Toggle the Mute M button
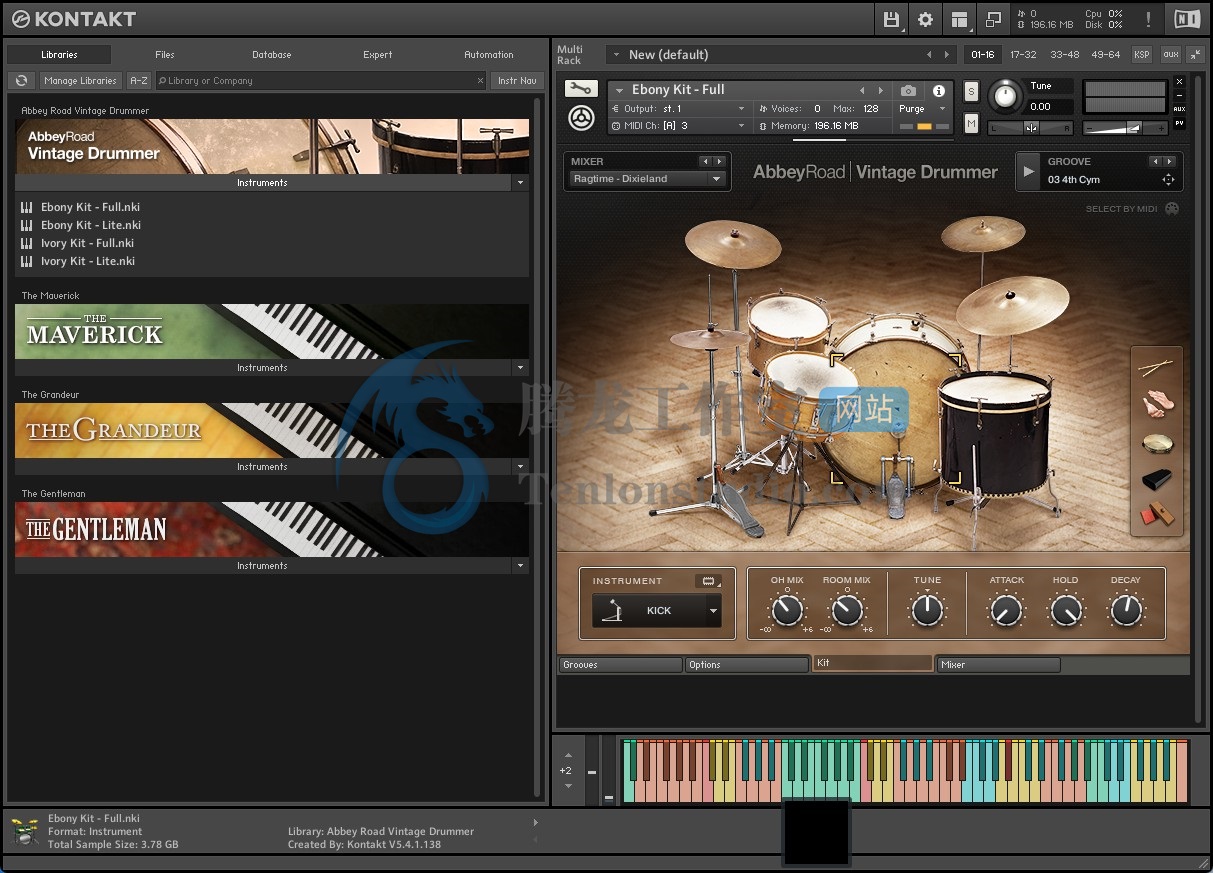The width and height of the screenshot is (1213, 873). click(x=971, y=123)
